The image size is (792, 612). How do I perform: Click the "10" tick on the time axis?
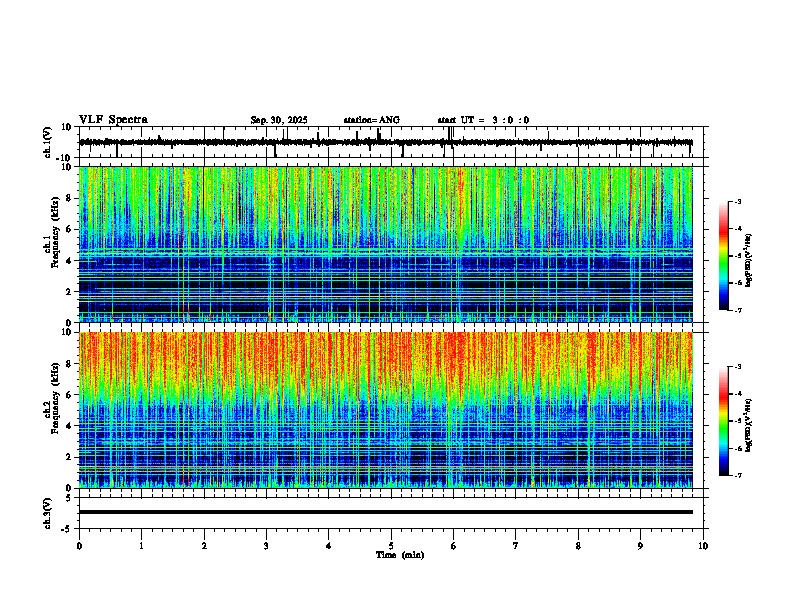click(x=703, y=546)
